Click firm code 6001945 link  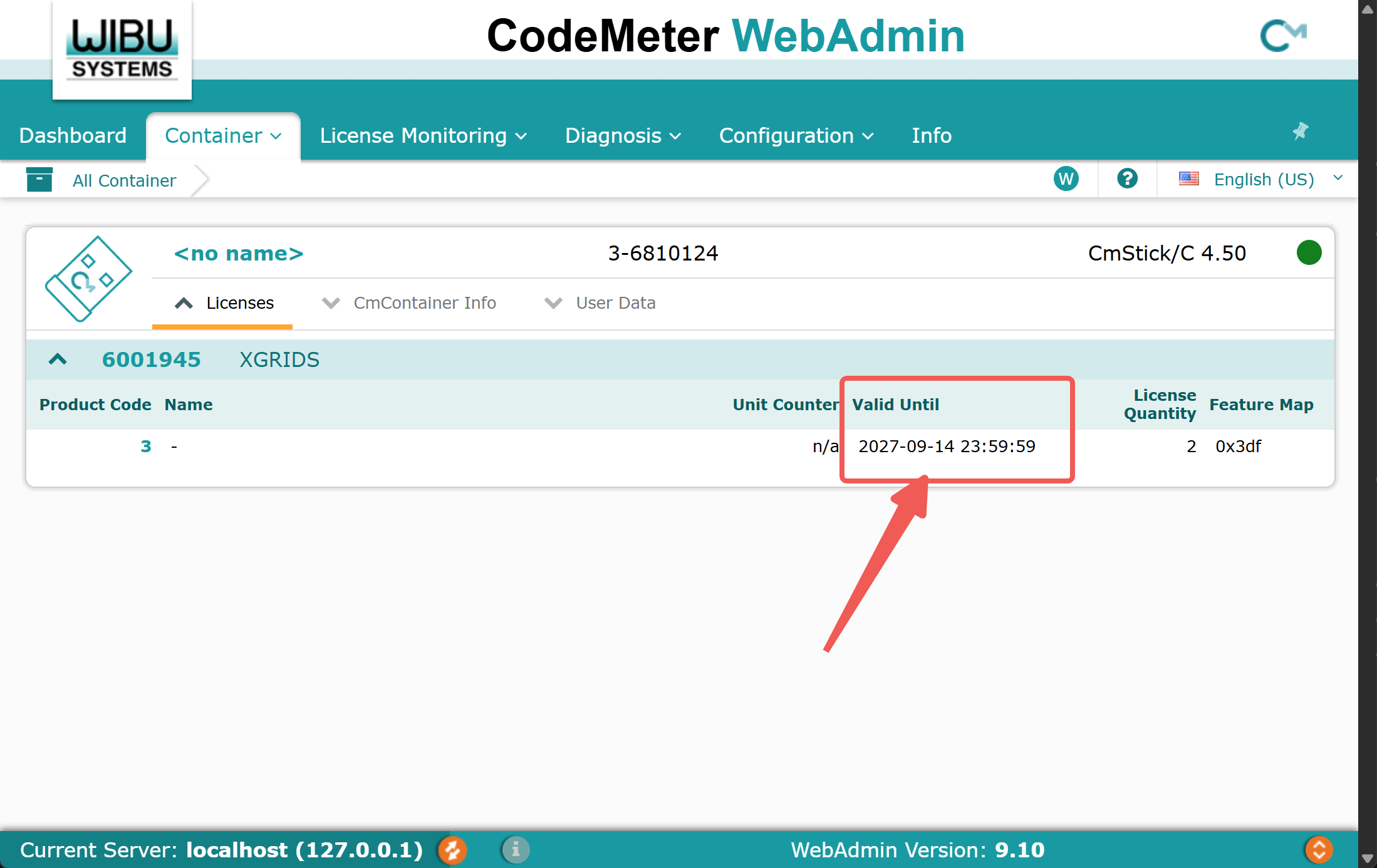click(151, 360)
